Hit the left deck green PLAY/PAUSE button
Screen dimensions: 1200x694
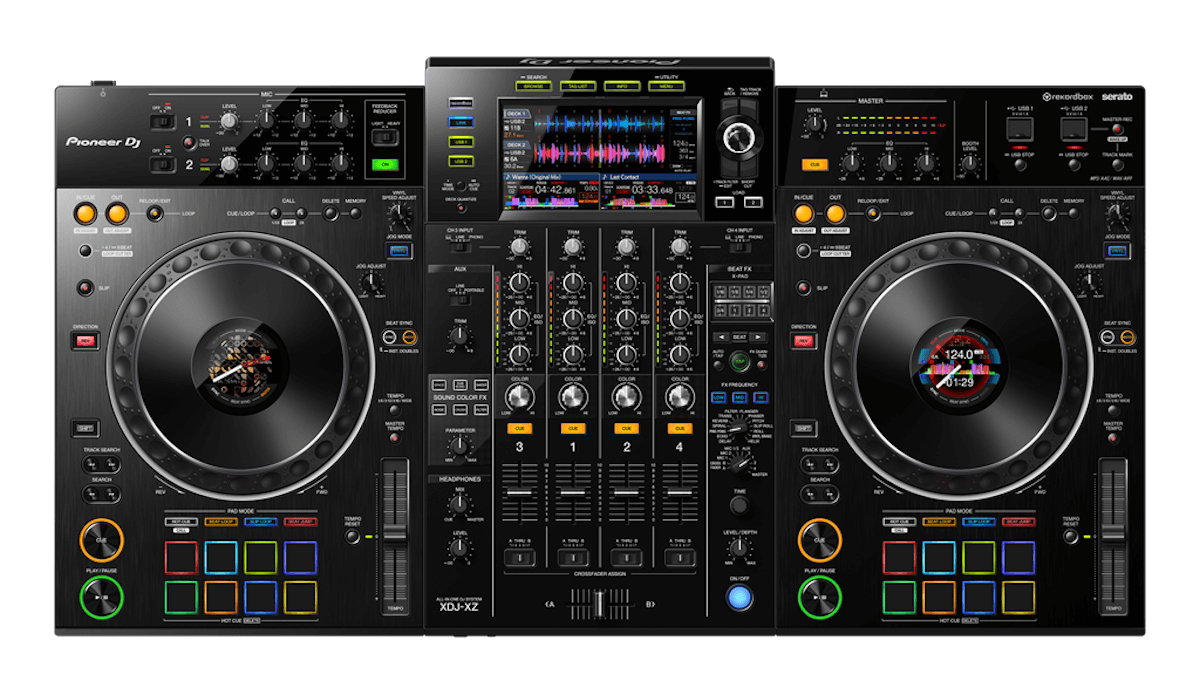(102, 599)
